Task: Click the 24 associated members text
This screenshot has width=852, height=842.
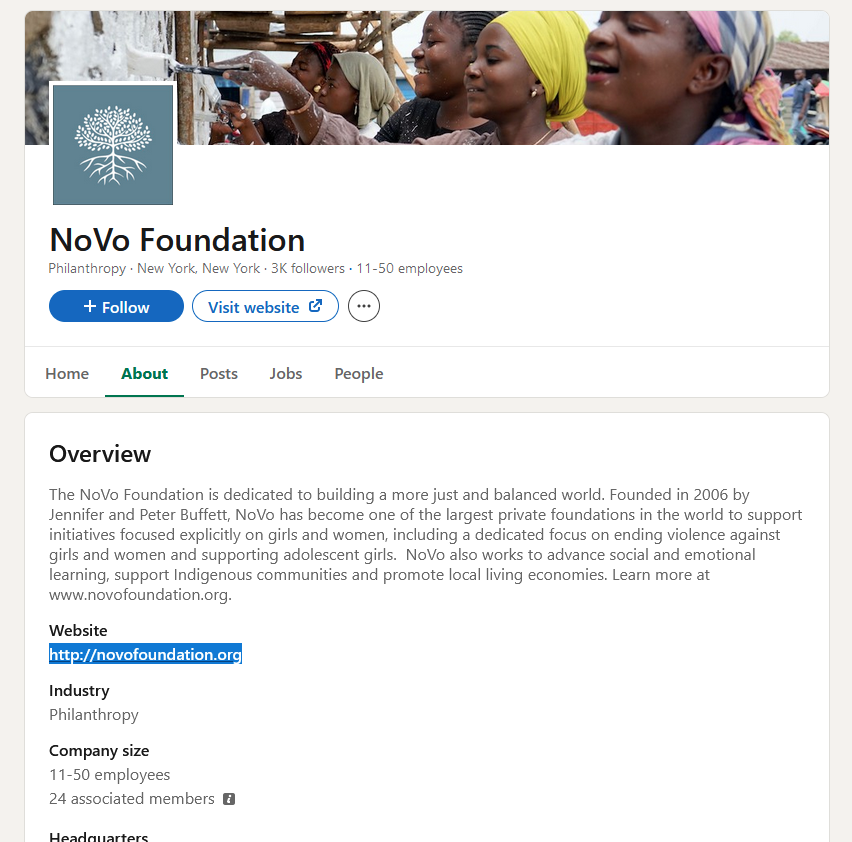Action: pyautogui.click(x=131, y=799)
